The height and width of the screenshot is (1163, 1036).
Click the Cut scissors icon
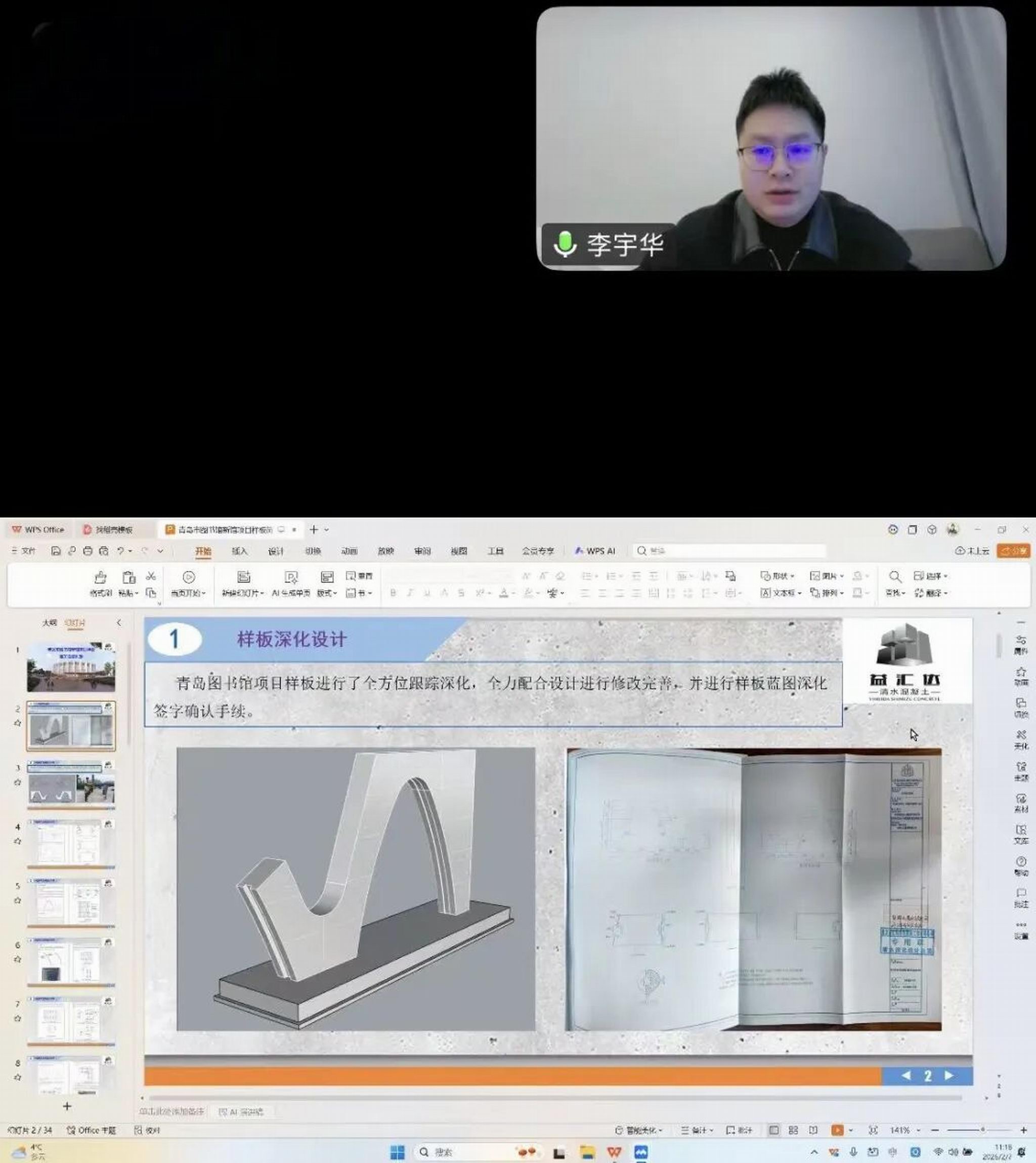(x=151, y=576)
